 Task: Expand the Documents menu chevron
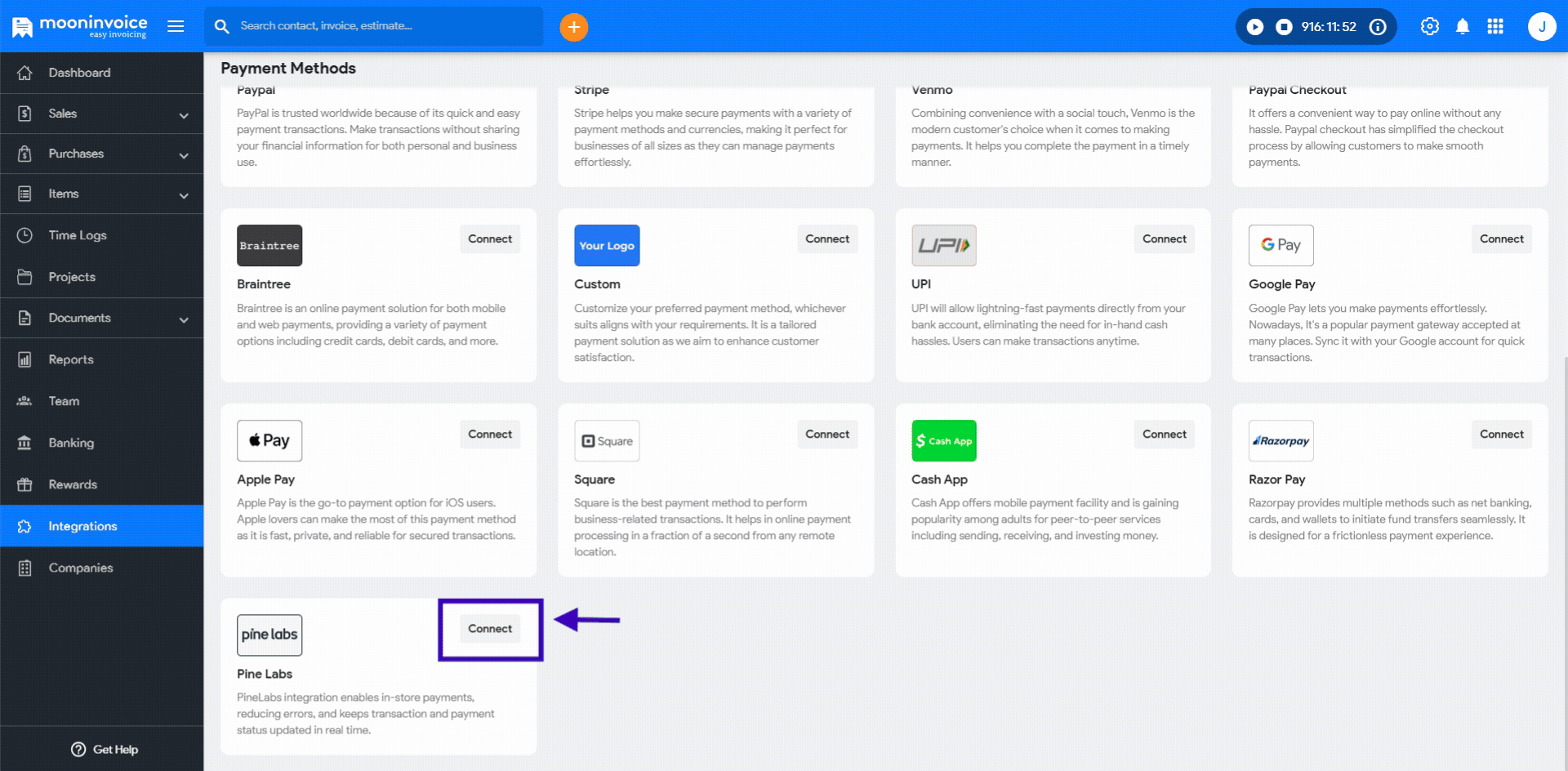tap(184, 319)
